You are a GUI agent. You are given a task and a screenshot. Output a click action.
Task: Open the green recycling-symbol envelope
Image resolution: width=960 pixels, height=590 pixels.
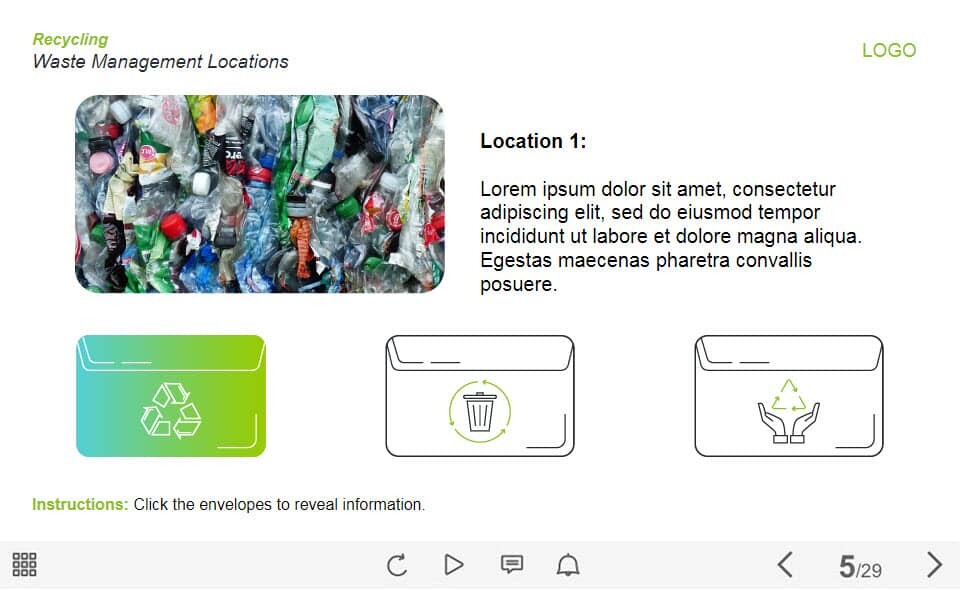click(171, 396)
